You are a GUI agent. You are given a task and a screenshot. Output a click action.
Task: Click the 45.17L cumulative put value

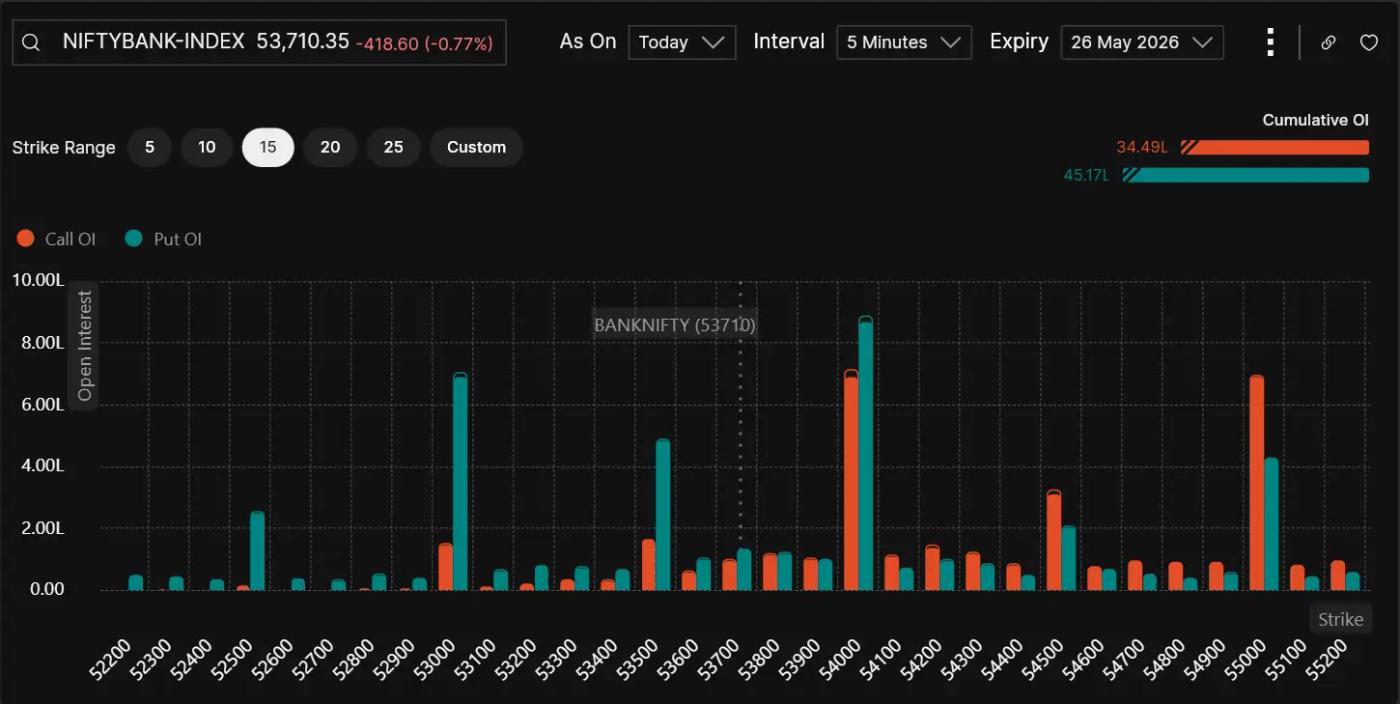coord(1087,176)
